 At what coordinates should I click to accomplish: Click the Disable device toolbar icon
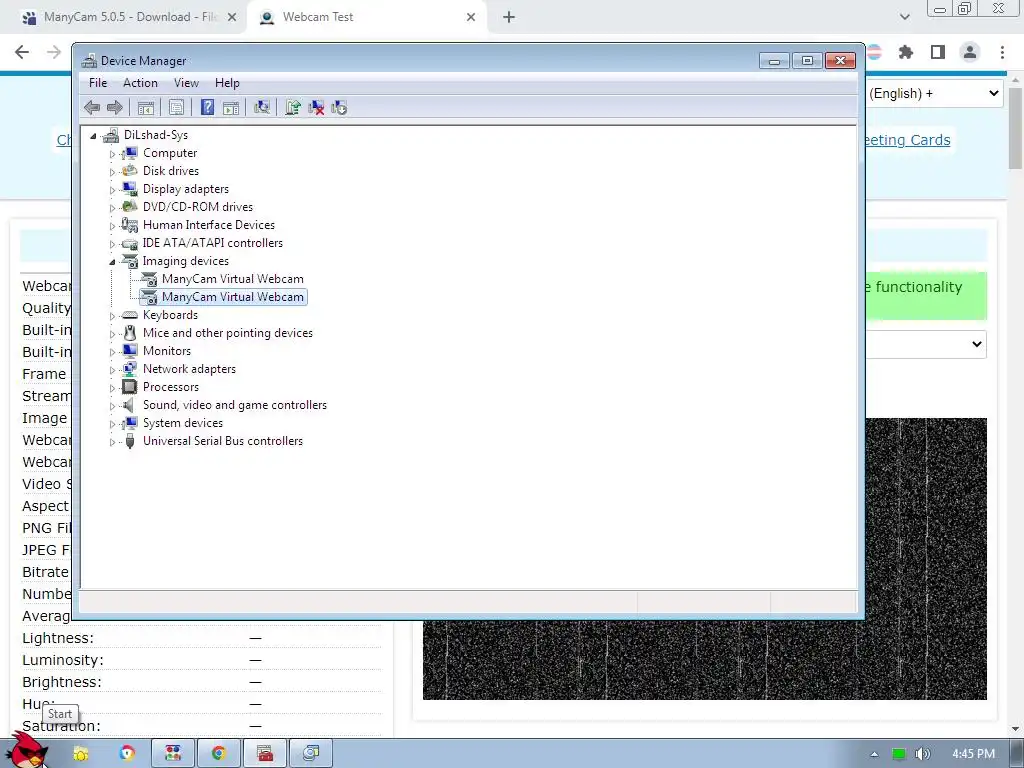coord(339,108)
